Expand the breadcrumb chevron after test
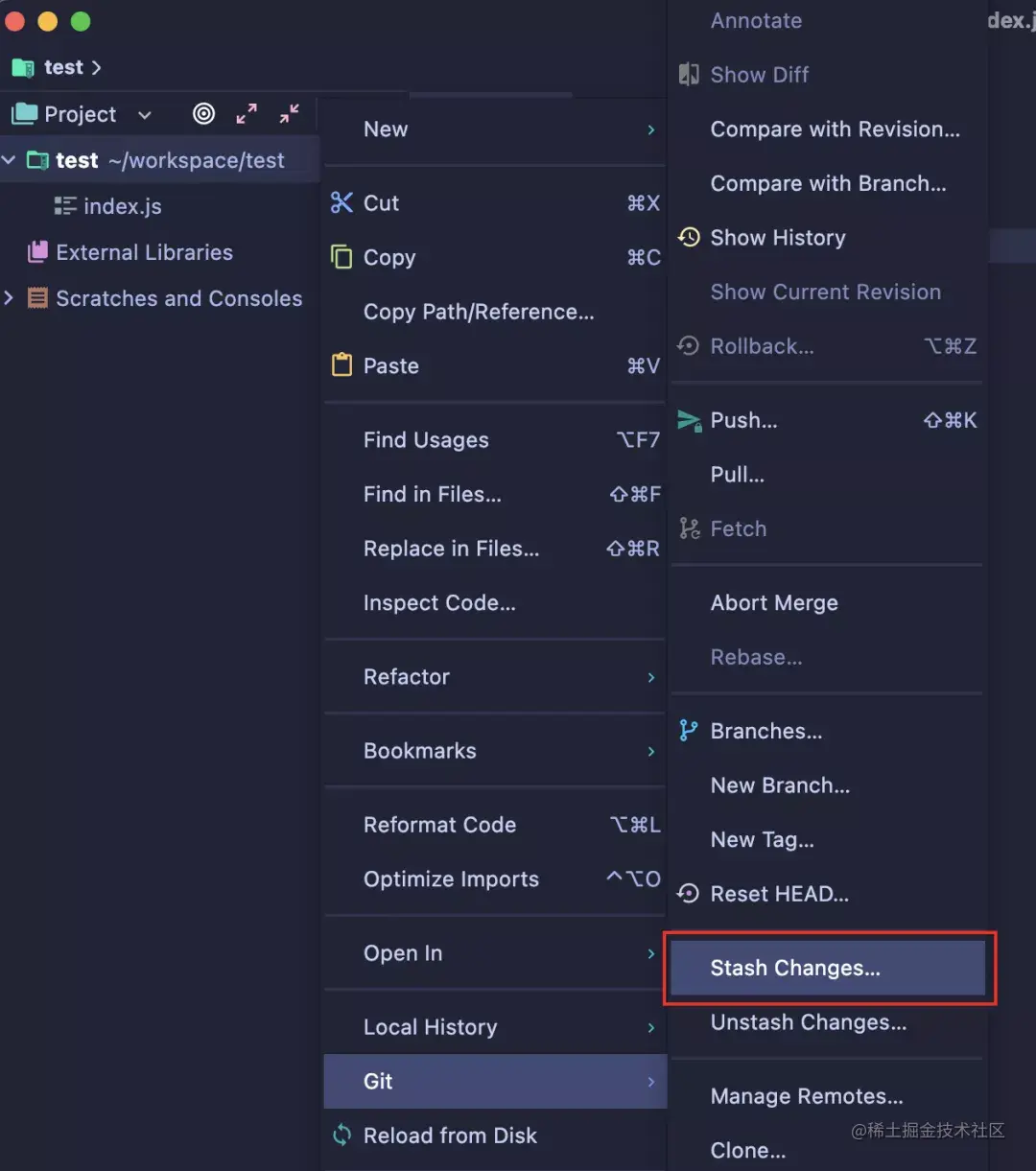Viewport: 1036px width, 1171px height. [x=96, y=68]
